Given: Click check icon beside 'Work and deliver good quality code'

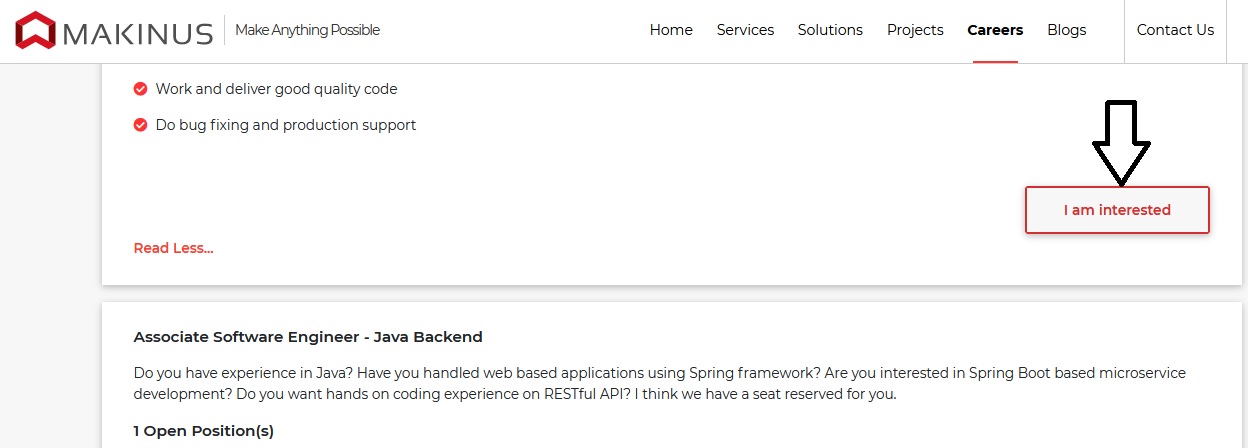Looking at the screenshot, I should point(141,89).
